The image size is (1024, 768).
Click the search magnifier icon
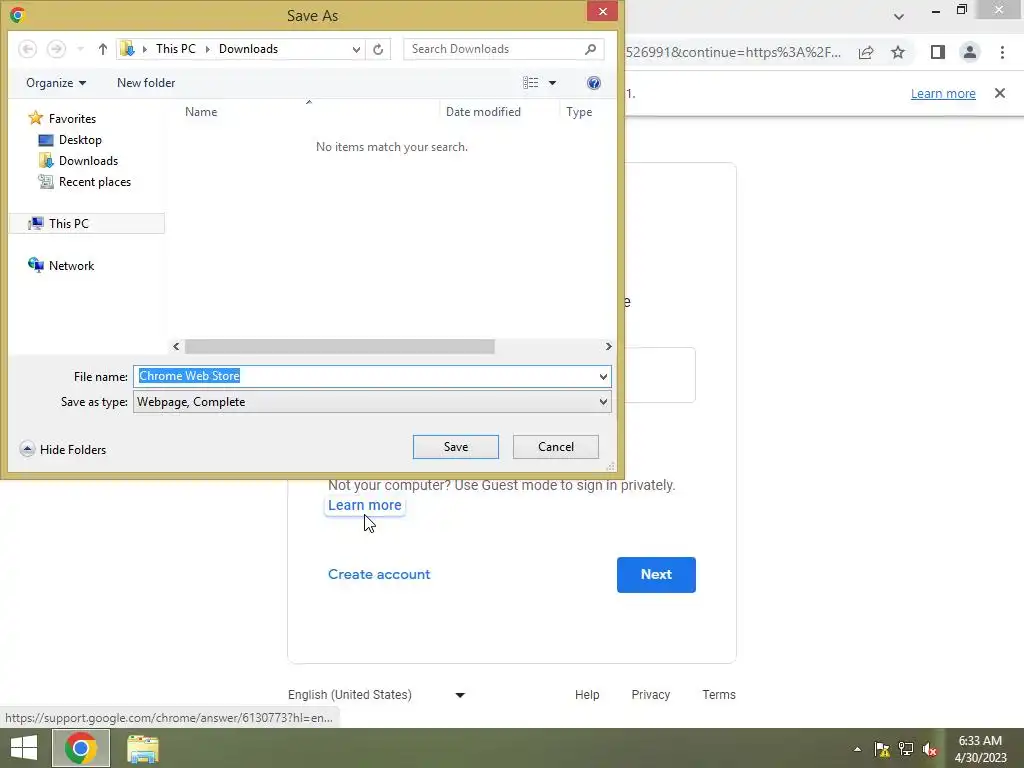[x=590, y=49]
